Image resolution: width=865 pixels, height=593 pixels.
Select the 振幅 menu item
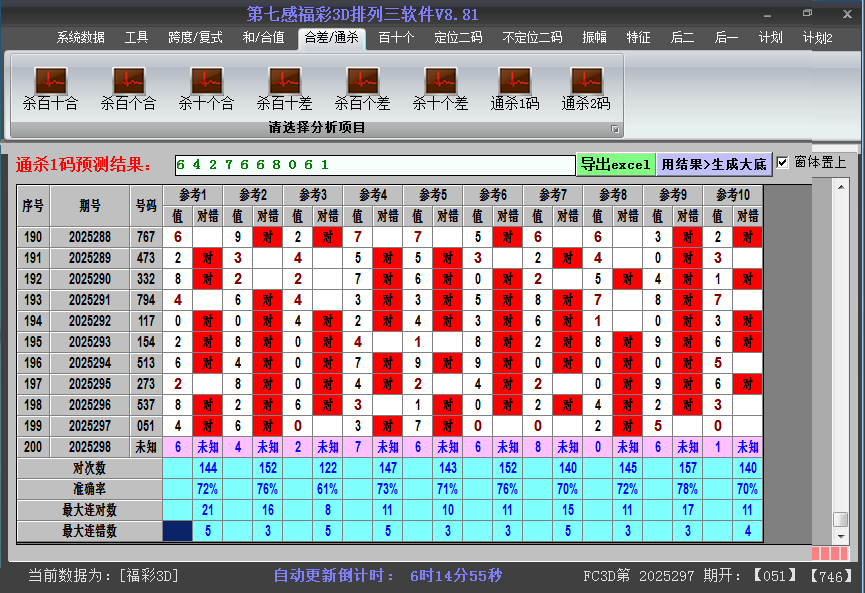click(594, 38)
